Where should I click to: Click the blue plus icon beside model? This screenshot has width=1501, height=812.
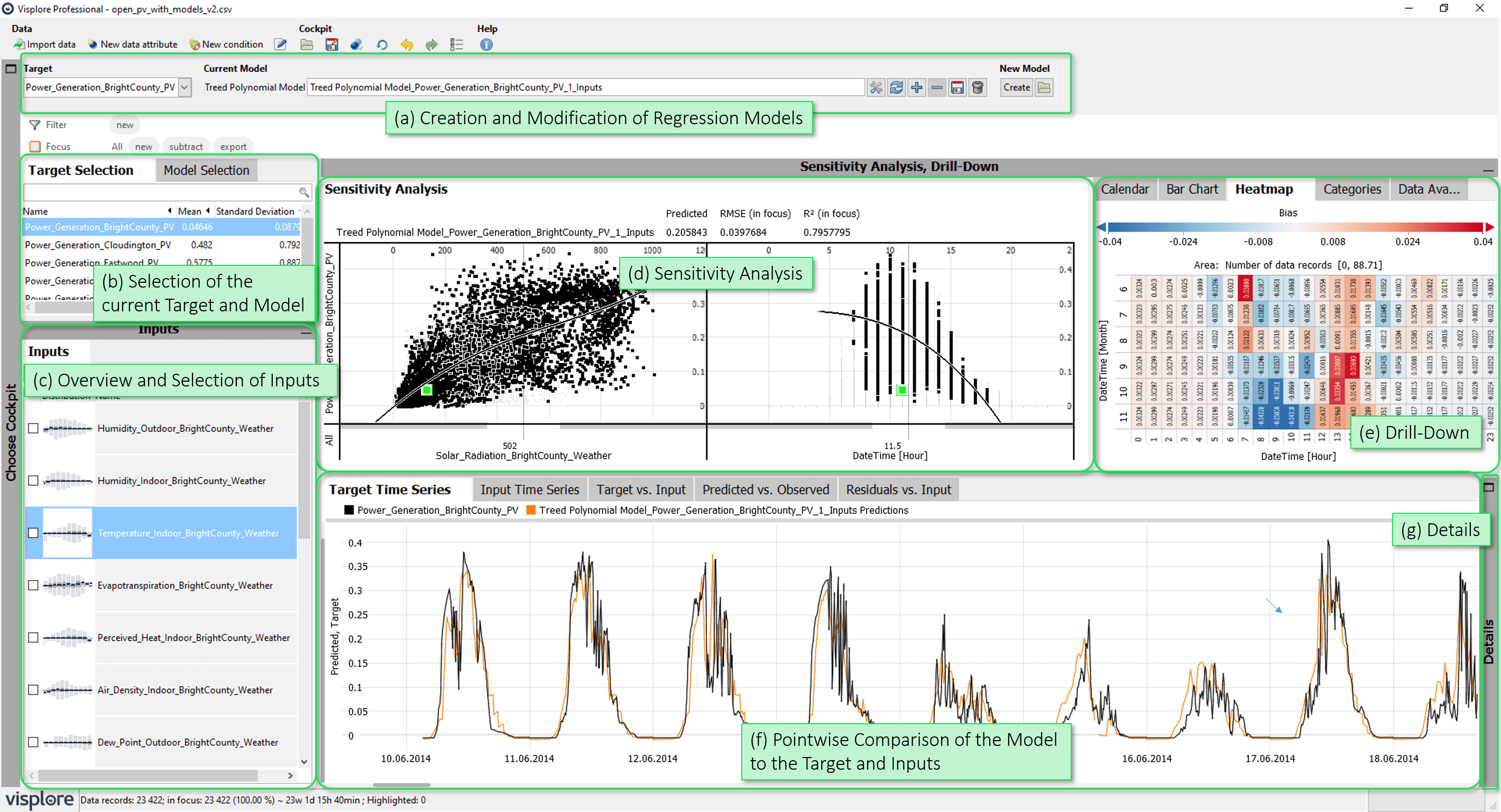click(x=917, y=87)
